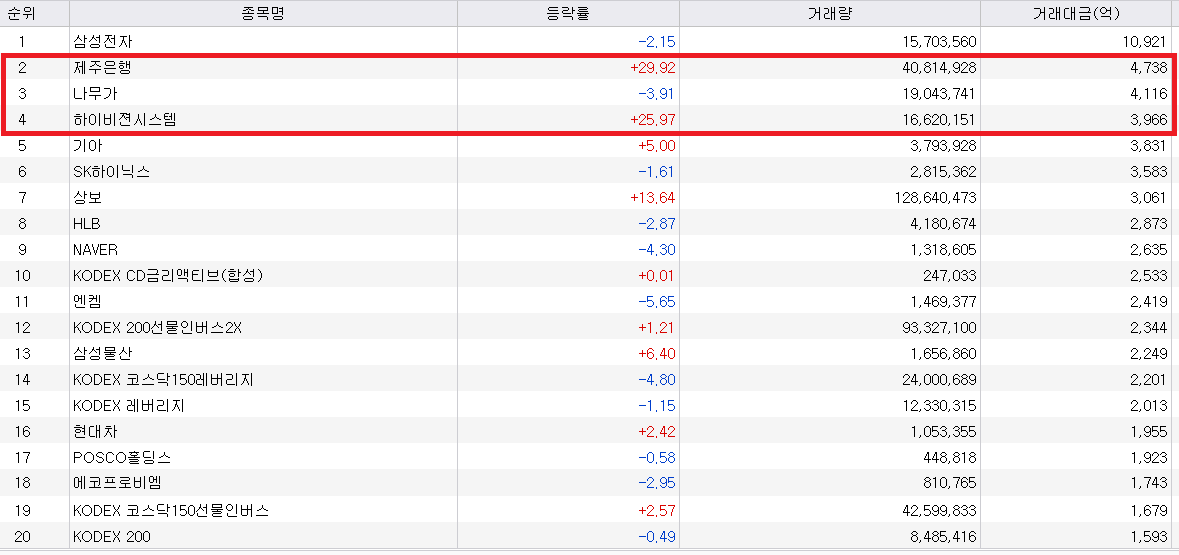This screenshot has width=1179, height=555.
Task: Click the 엔켐 stock name
Action: [88, 302]
